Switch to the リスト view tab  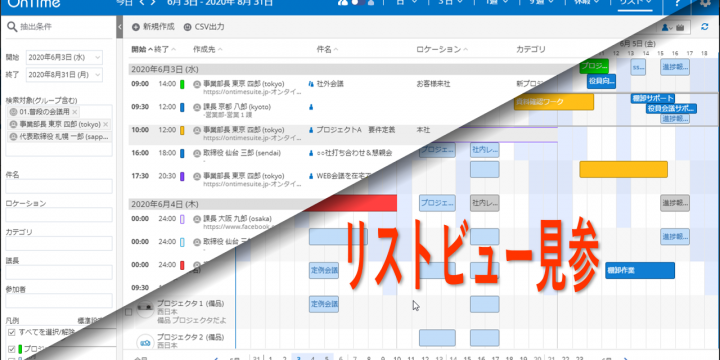point(636,3)
